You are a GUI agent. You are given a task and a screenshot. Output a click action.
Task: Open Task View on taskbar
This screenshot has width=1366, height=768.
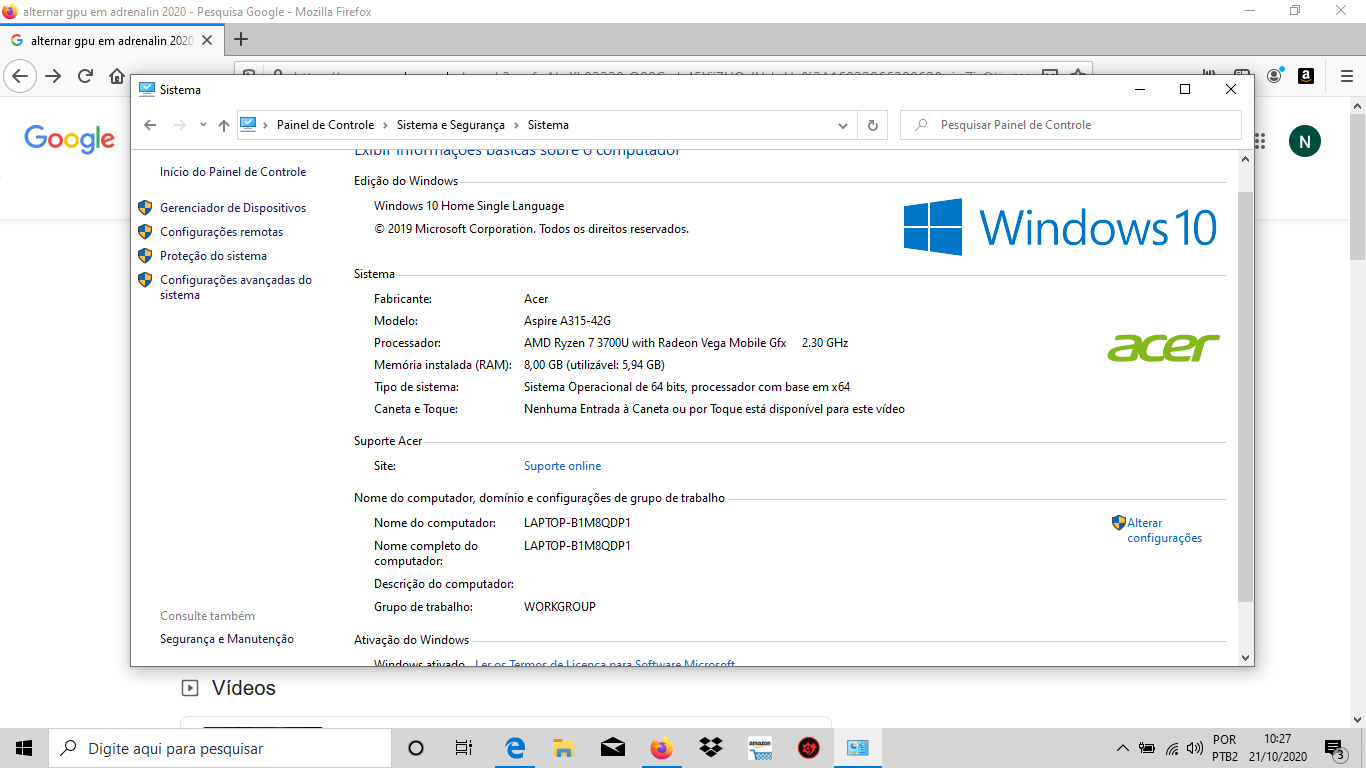pos(463,748)
